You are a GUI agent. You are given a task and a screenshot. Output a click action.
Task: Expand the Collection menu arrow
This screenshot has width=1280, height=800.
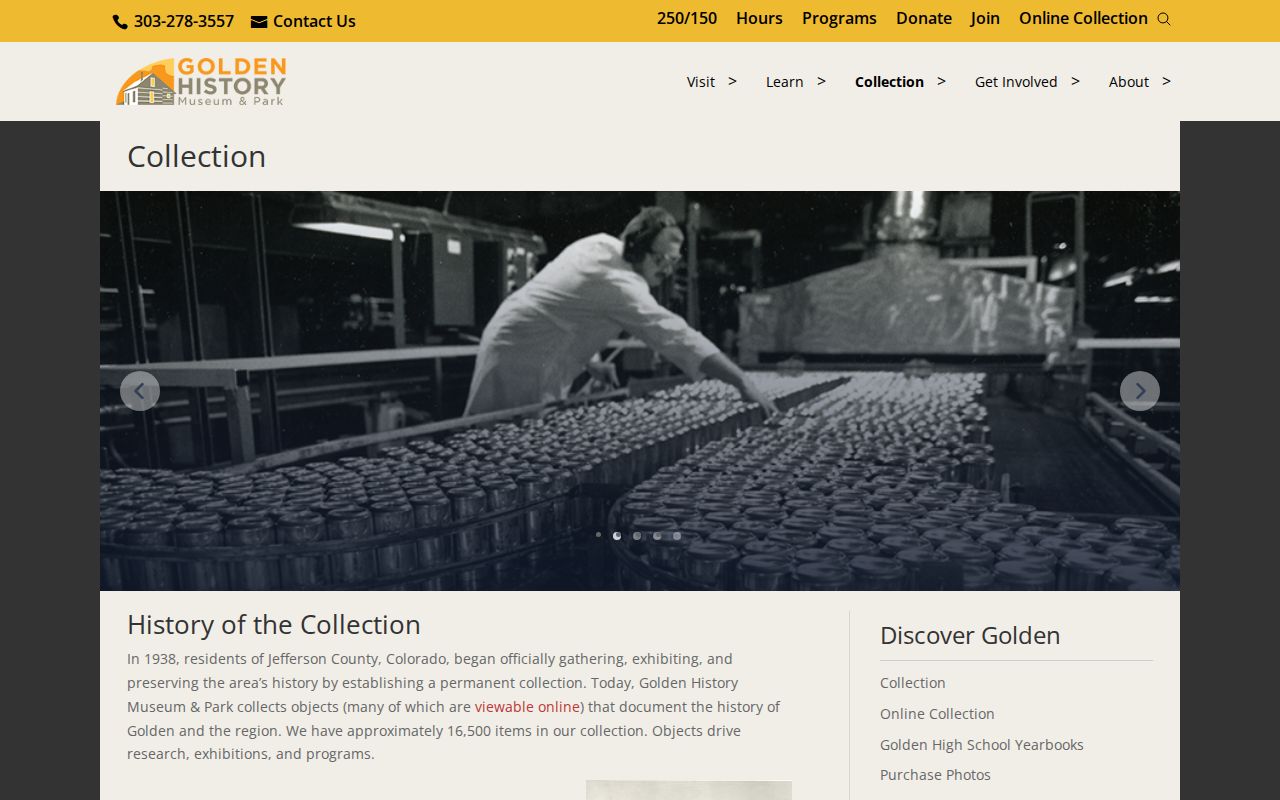pyautogui.click(x=942, y=81)
